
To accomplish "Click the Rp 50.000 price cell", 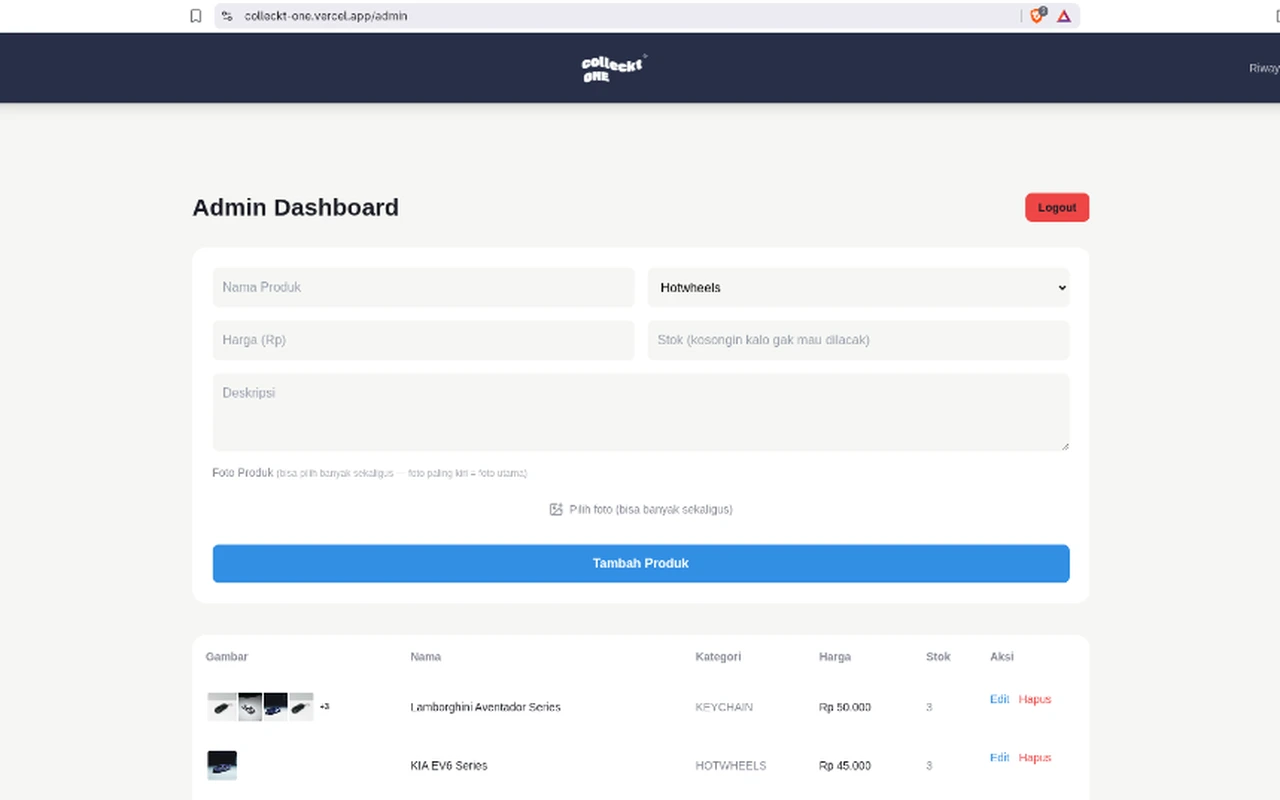I will (845, 707).
